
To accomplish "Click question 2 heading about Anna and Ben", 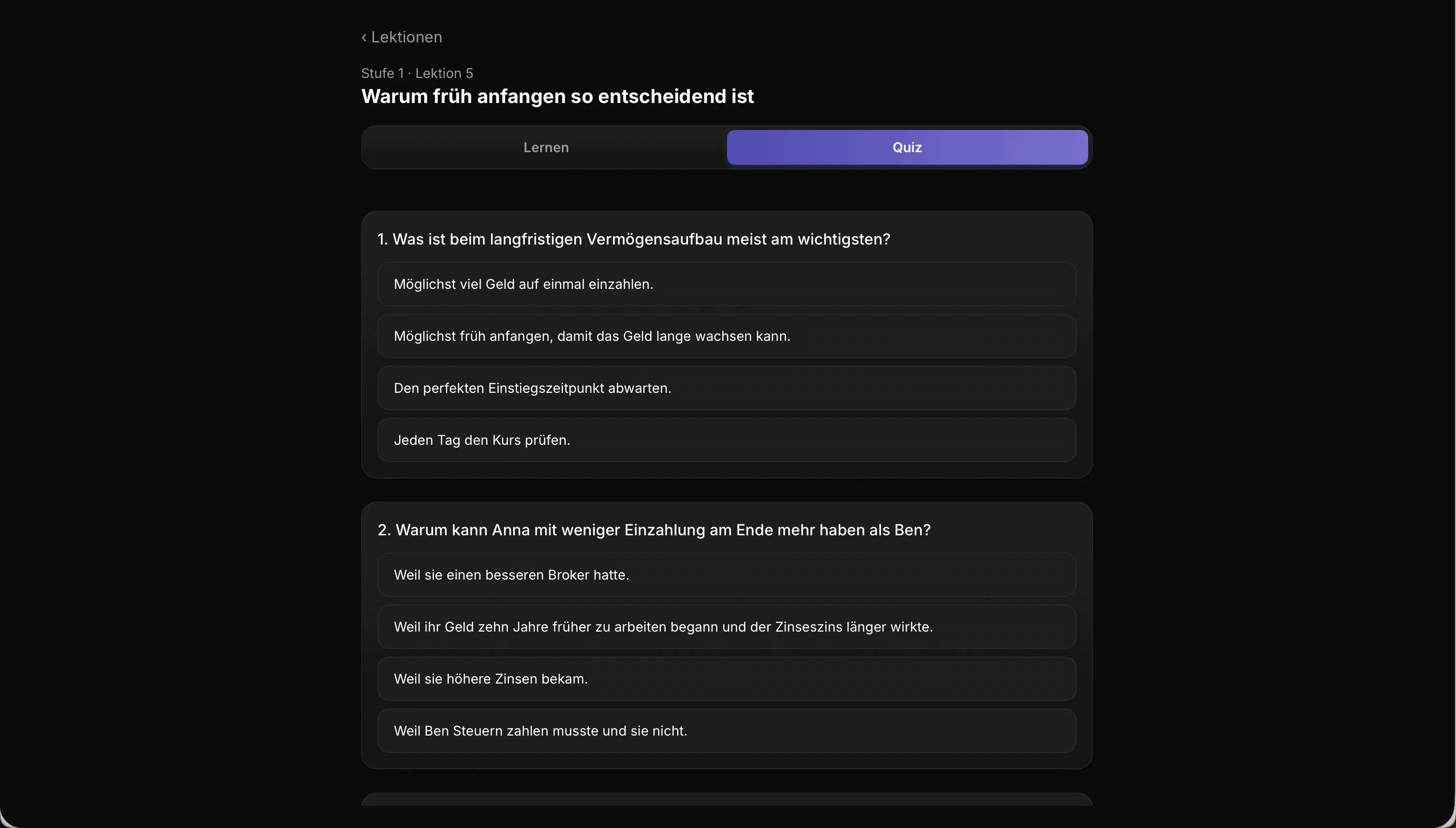I will 654,530.
